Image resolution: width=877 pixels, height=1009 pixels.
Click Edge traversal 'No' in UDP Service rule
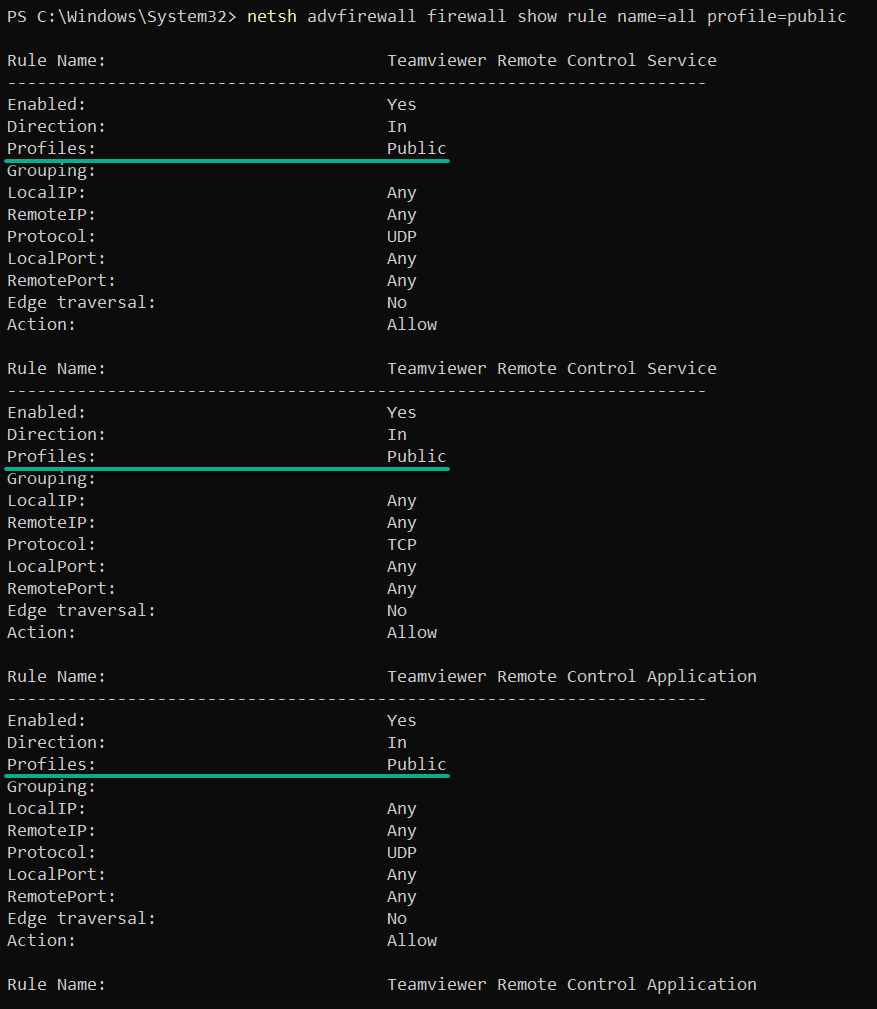coord(396,302)
